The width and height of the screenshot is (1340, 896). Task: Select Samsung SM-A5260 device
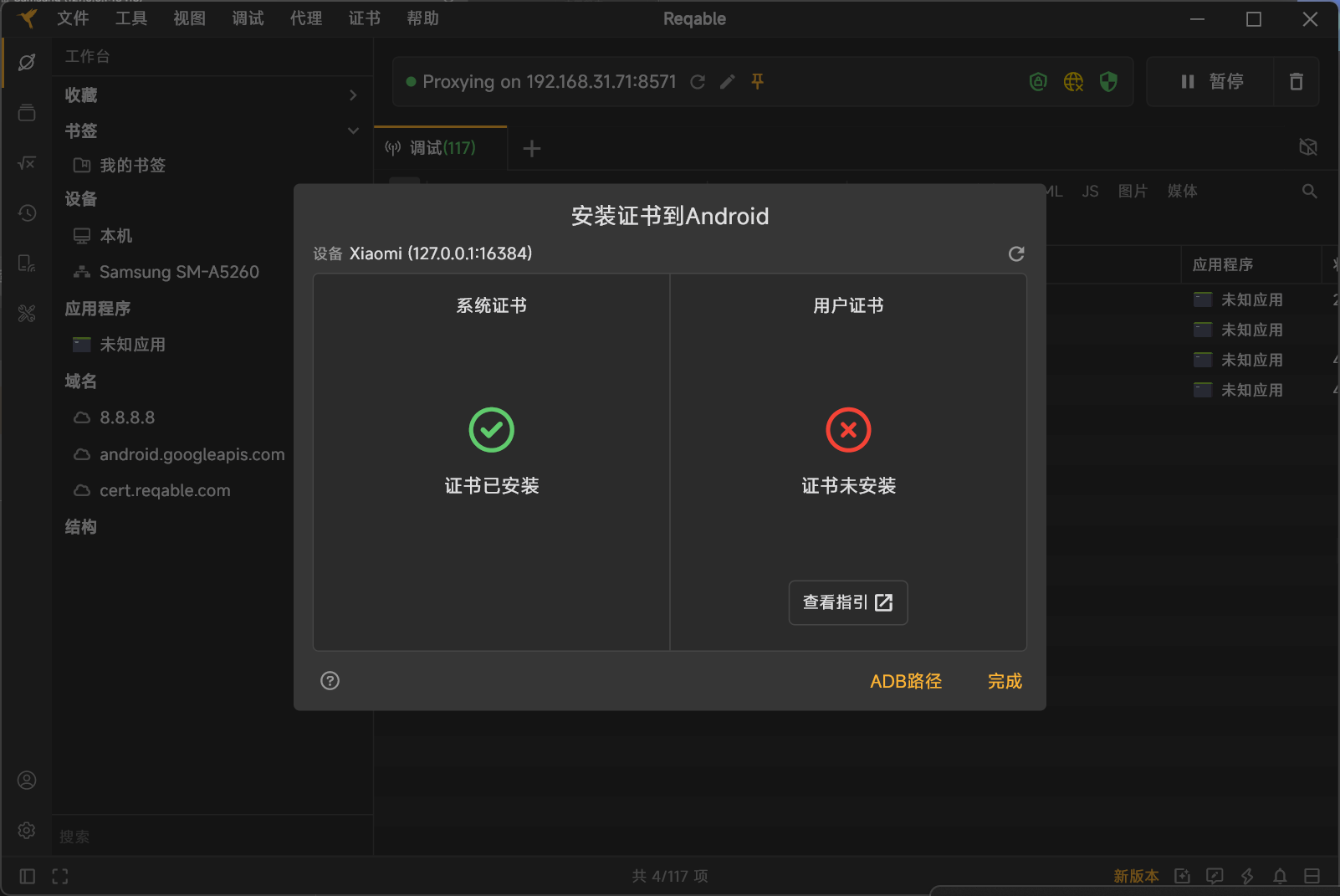tap(179, 272)
